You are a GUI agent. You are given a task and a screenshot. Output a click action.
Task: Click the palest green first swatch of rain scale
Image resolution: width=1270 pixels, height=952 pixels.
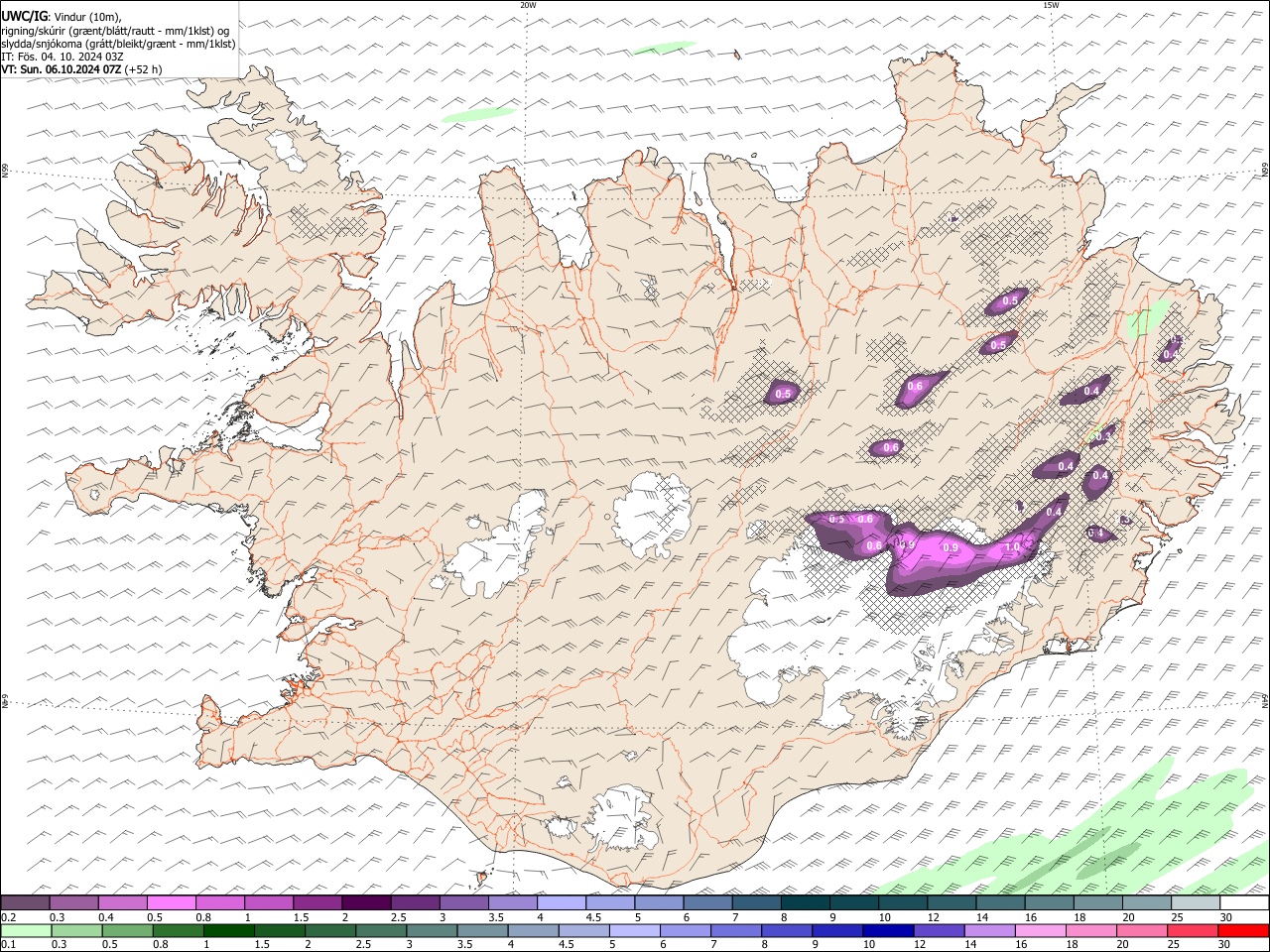tap(26, 930)
